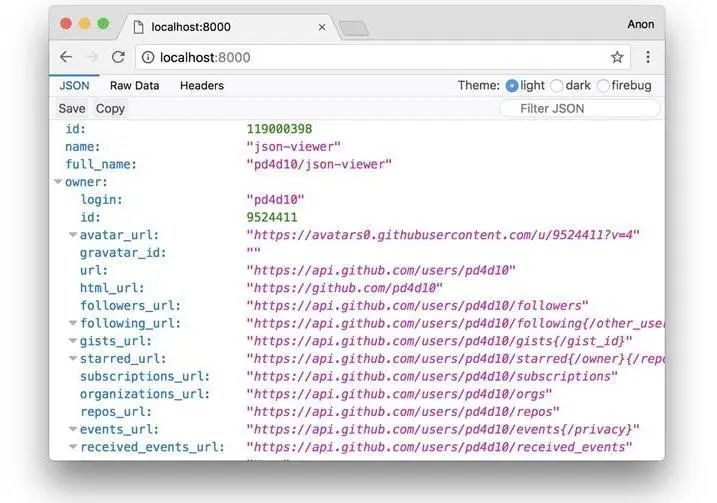Click the site info icon in address bar
717x503 pixels.
pyautogui.click(x=148, y=57)
